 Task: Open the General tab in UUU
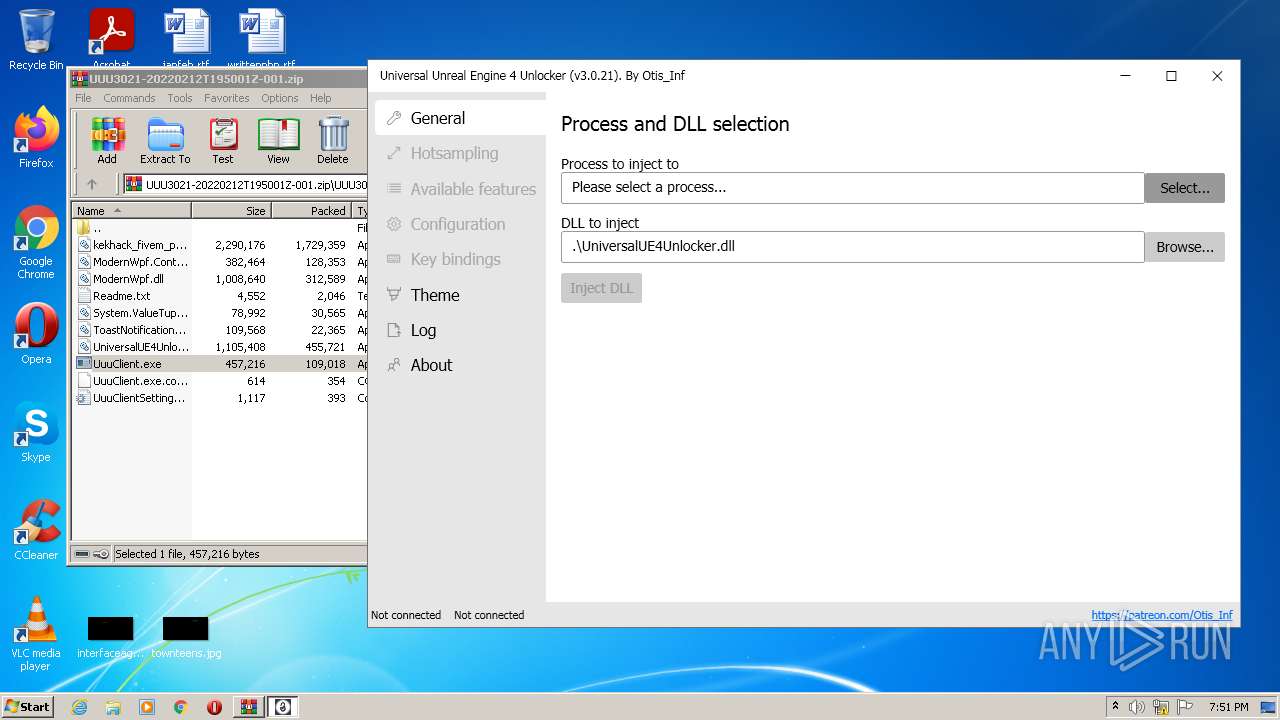[460, 118]
